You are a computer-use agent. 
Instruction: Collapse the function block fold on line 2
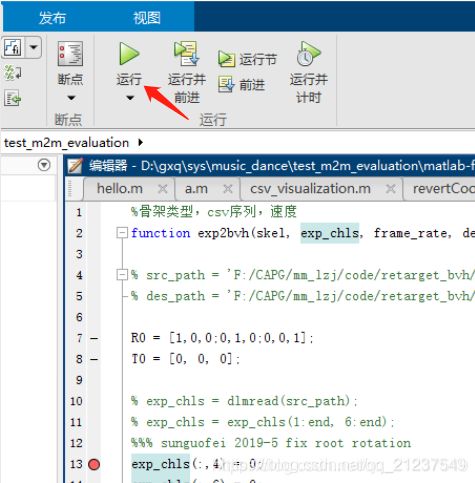point(122,233)
